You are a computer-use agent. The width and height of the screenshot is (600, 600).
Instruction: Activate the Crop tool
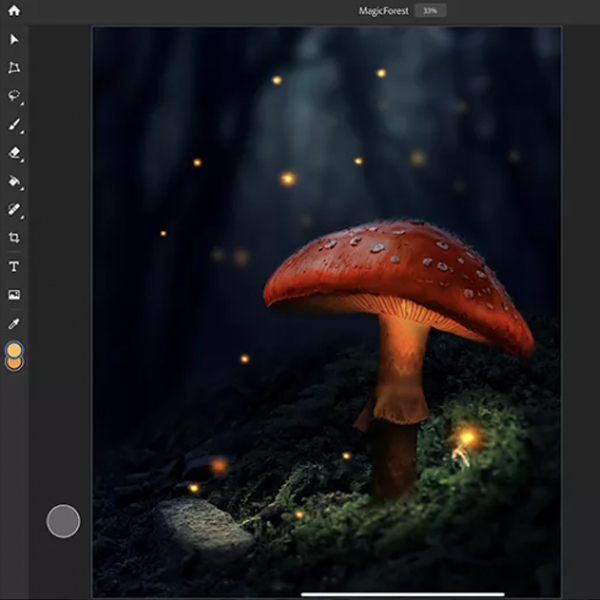pyautogui.click(x=14, y=238)
